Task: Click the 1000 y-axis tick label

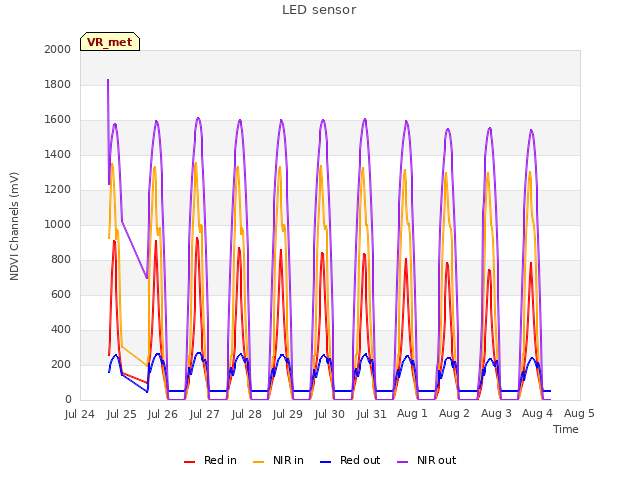Action: [x=58, y=224]
